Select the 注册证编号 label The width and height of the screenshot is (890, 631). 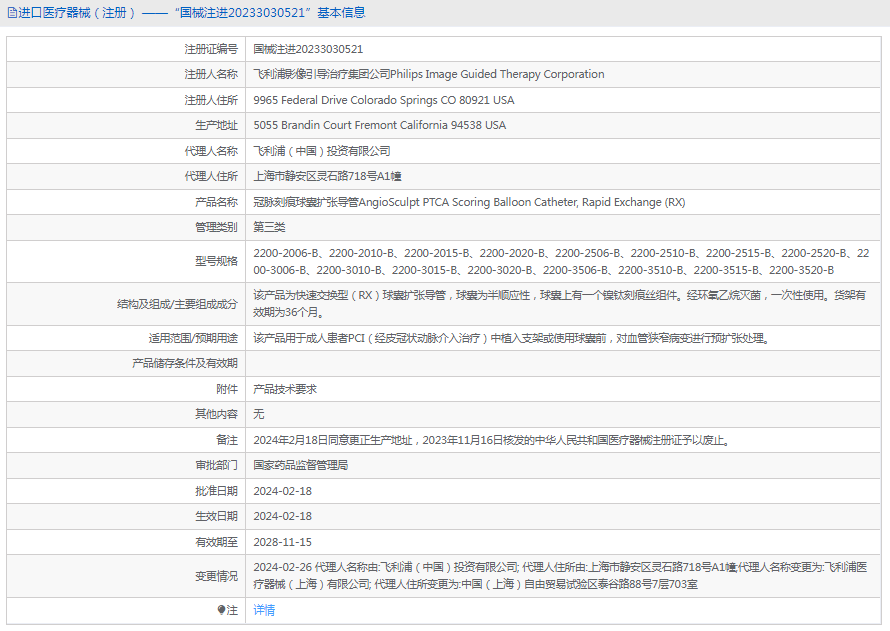(211, 49)
